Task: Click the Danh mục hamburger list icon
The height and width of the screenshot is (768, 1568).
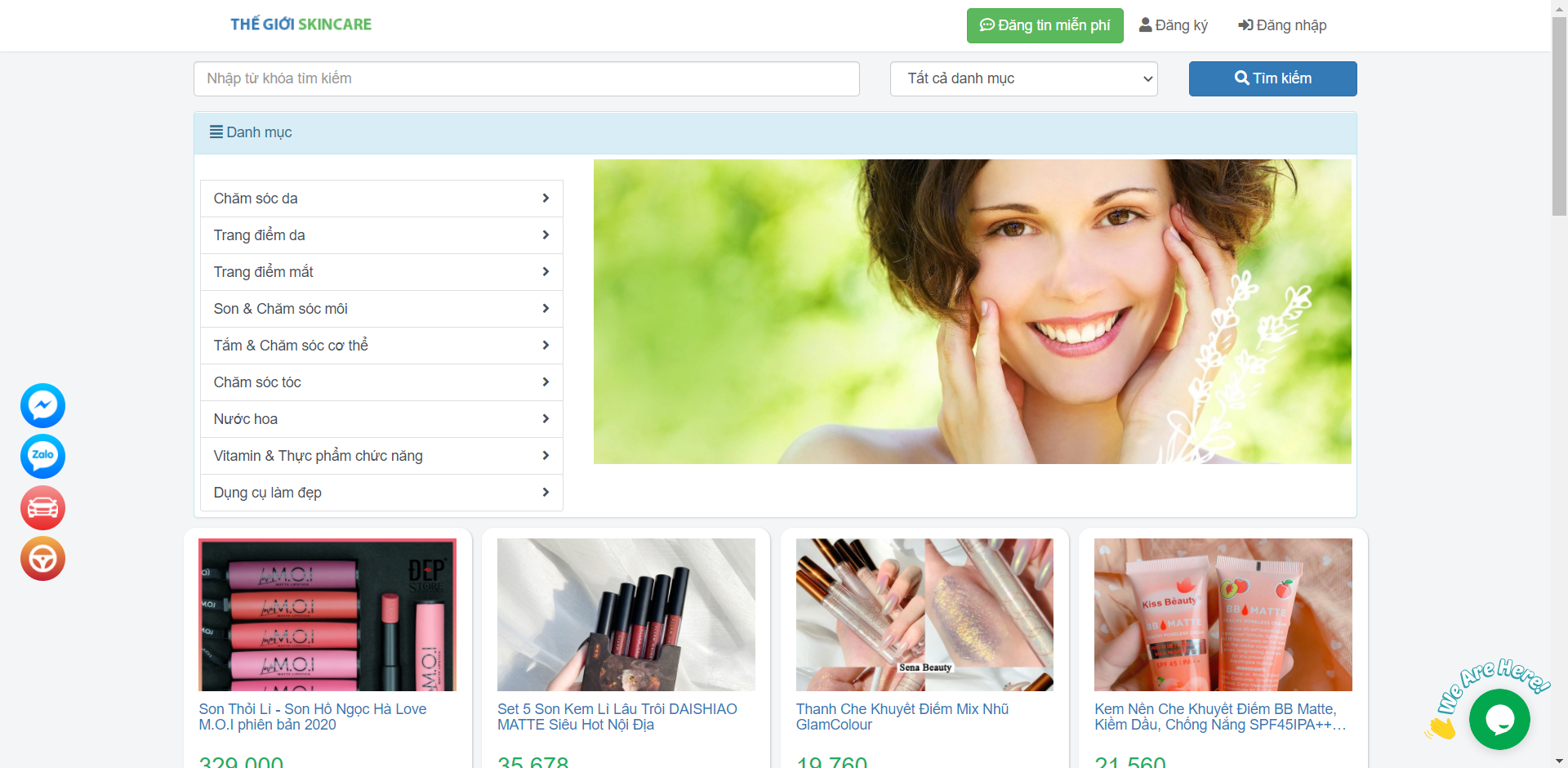Action: click(x=215, y=132)
